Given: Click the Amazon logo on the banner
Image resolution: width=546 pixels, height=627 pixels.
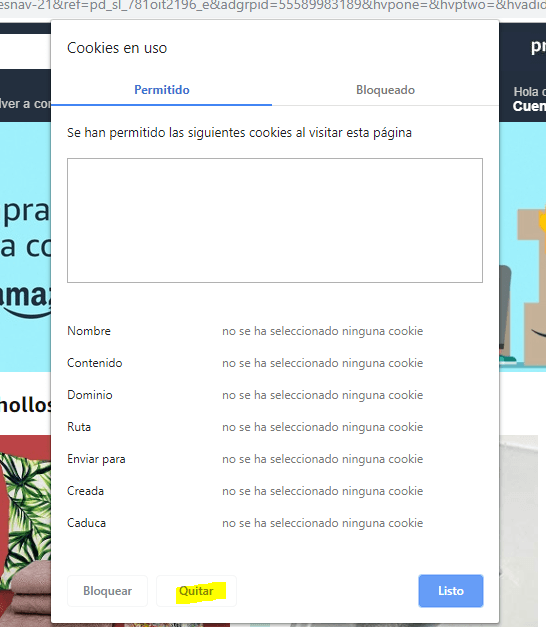Looking at the screenshot, I should tap(25, 298).
